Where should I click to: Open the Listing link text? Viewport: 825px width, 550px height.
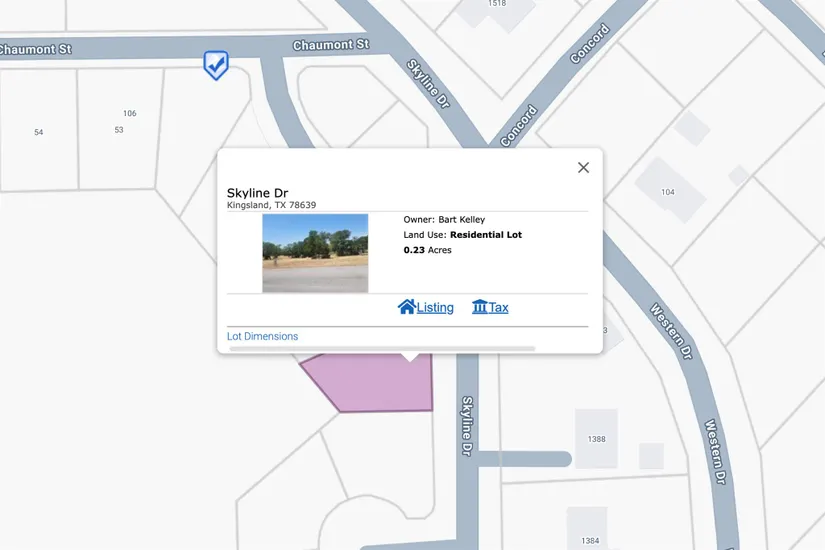[435, 308]
